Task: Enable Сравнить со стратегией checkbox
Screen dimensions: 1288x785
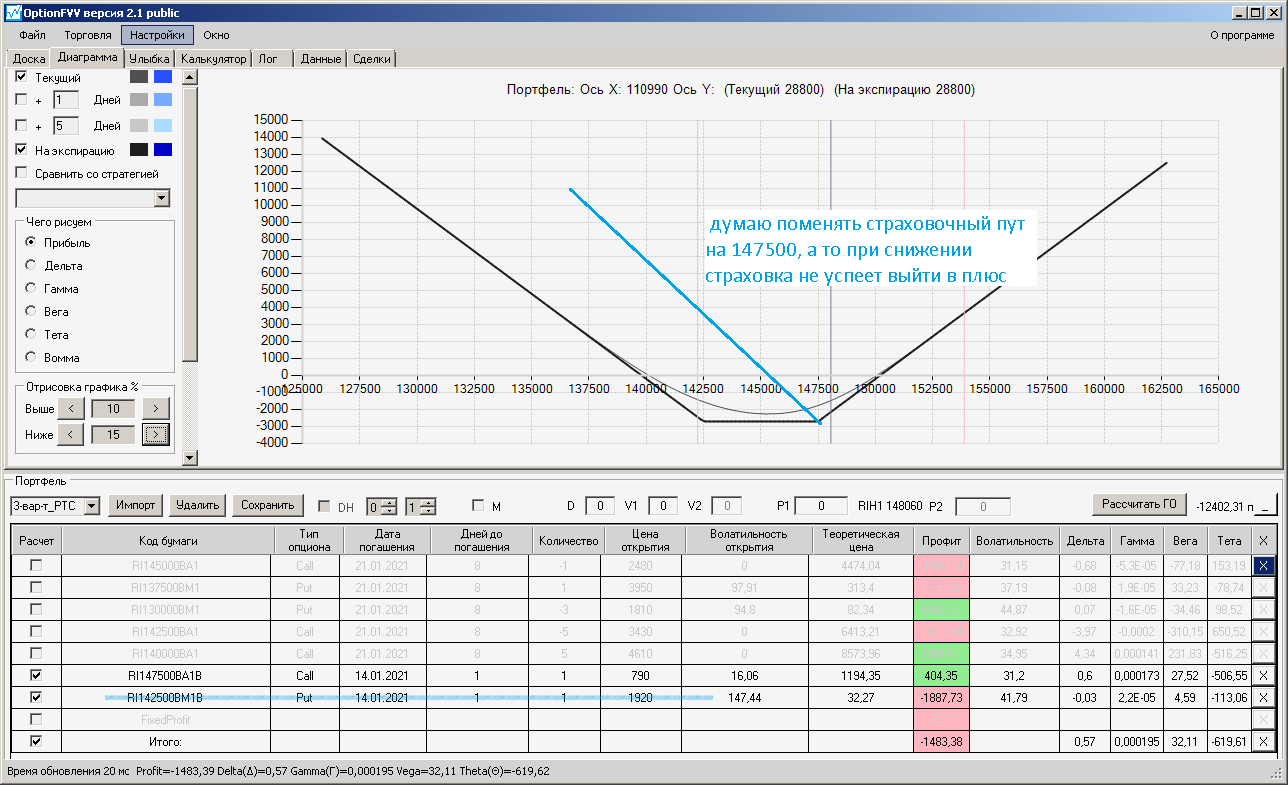Action: tap(22, 173)
